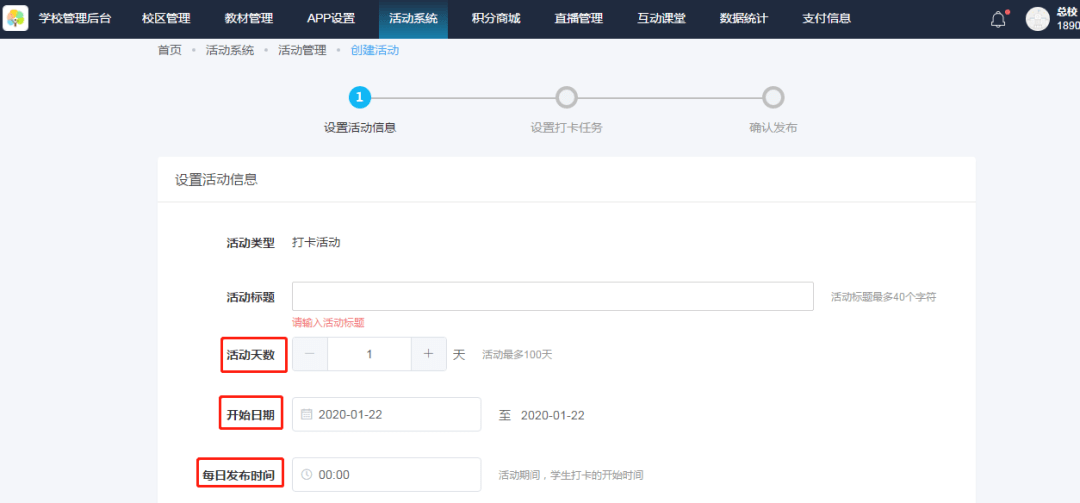Click the calendar icon in 开始日期 field
Screen dimensions: 1080x503
tap(307, 415)
